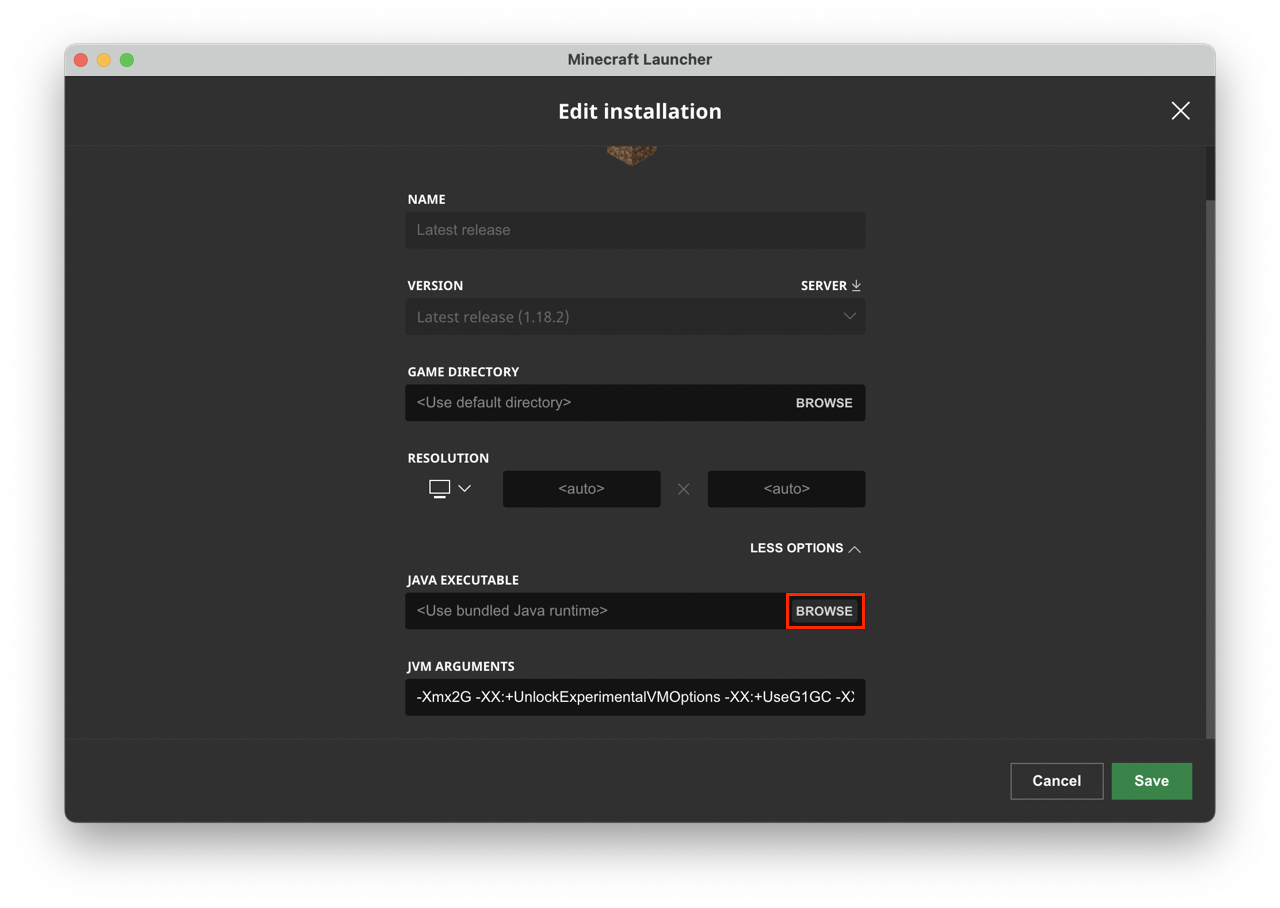Click the JVM ARGUMENTS input field
Viewport: 1280px width, 908px height.
(x=636, y=697)
